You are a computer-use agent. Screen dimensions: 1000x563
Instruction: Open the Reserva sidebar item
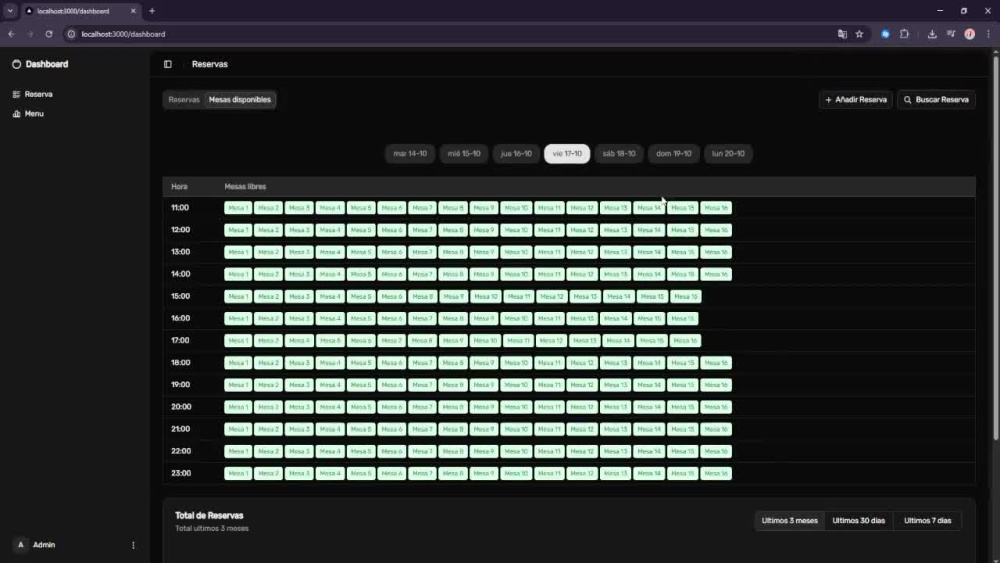click(x=38, y=94)
